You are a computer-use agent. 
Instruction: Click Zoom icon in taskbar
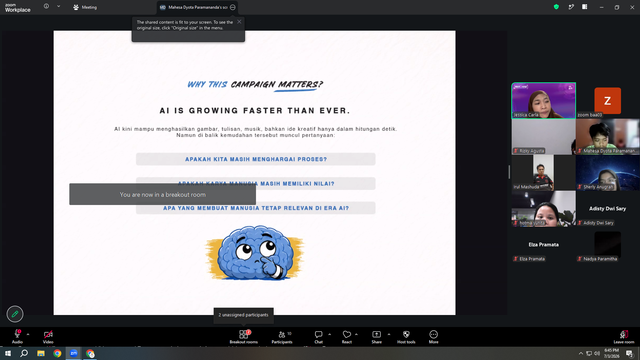pos(73,353)
